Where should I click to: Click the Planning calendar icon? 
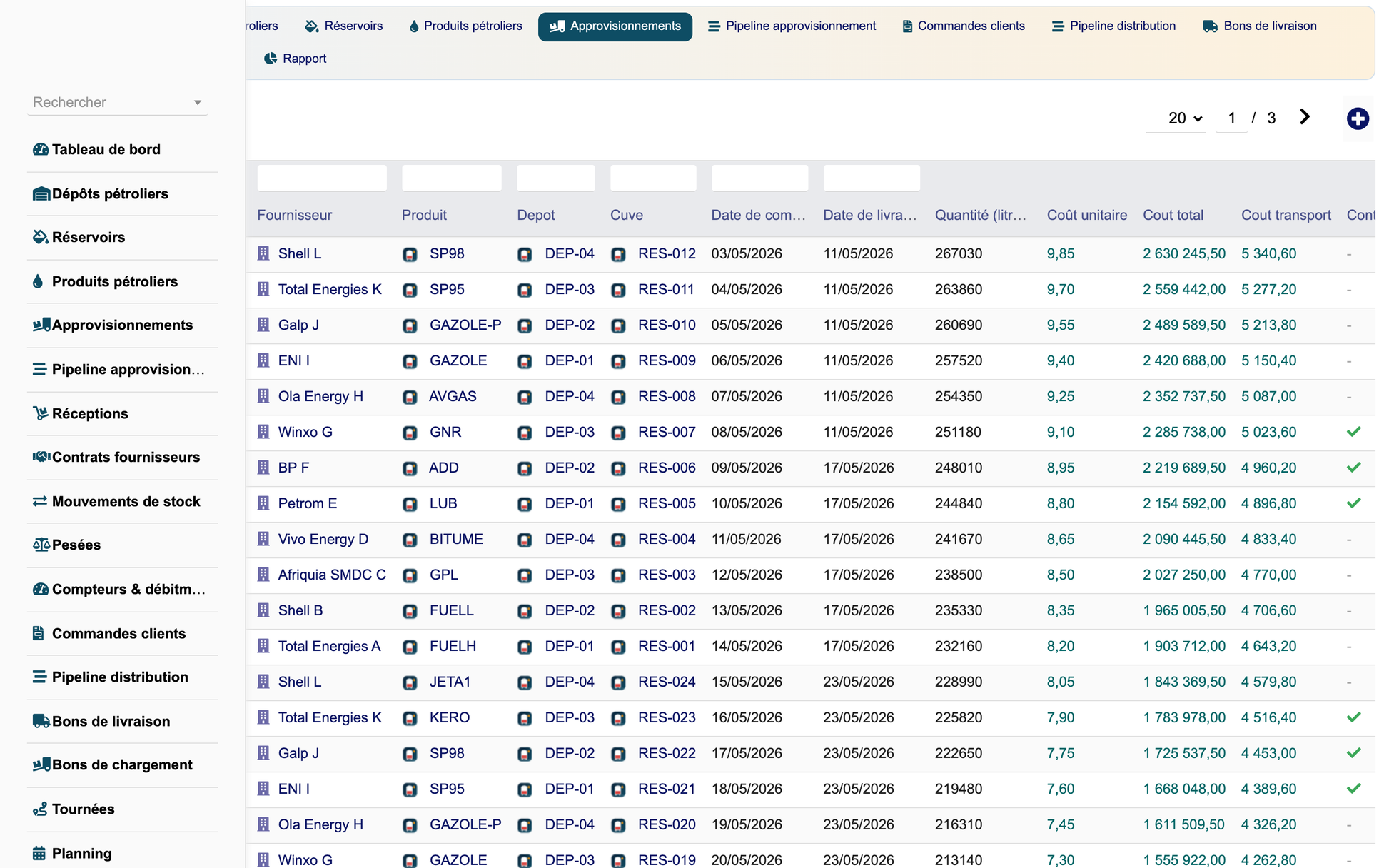pos(39,853)
